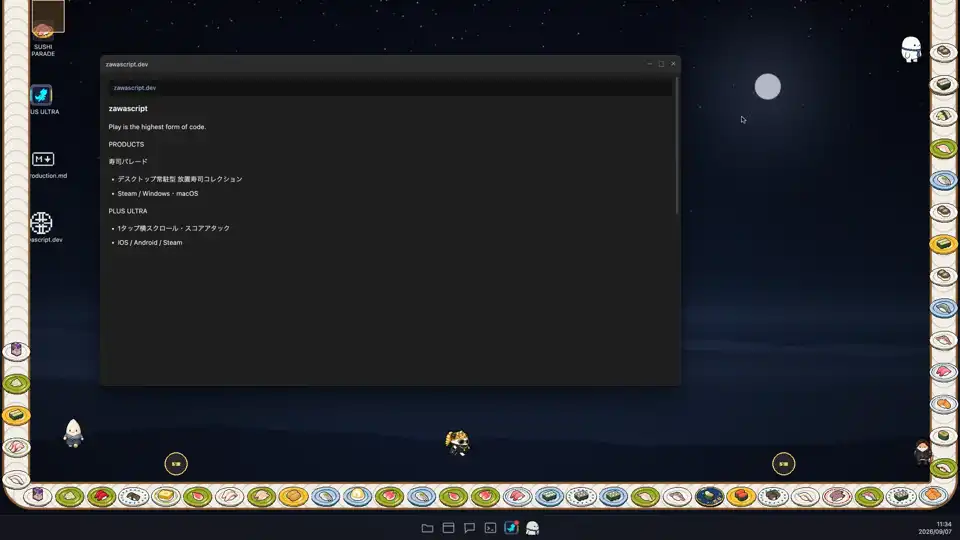Click the 寿司パレード product title
This screenshot has height=540, width=960.
[x=128, y=162]
